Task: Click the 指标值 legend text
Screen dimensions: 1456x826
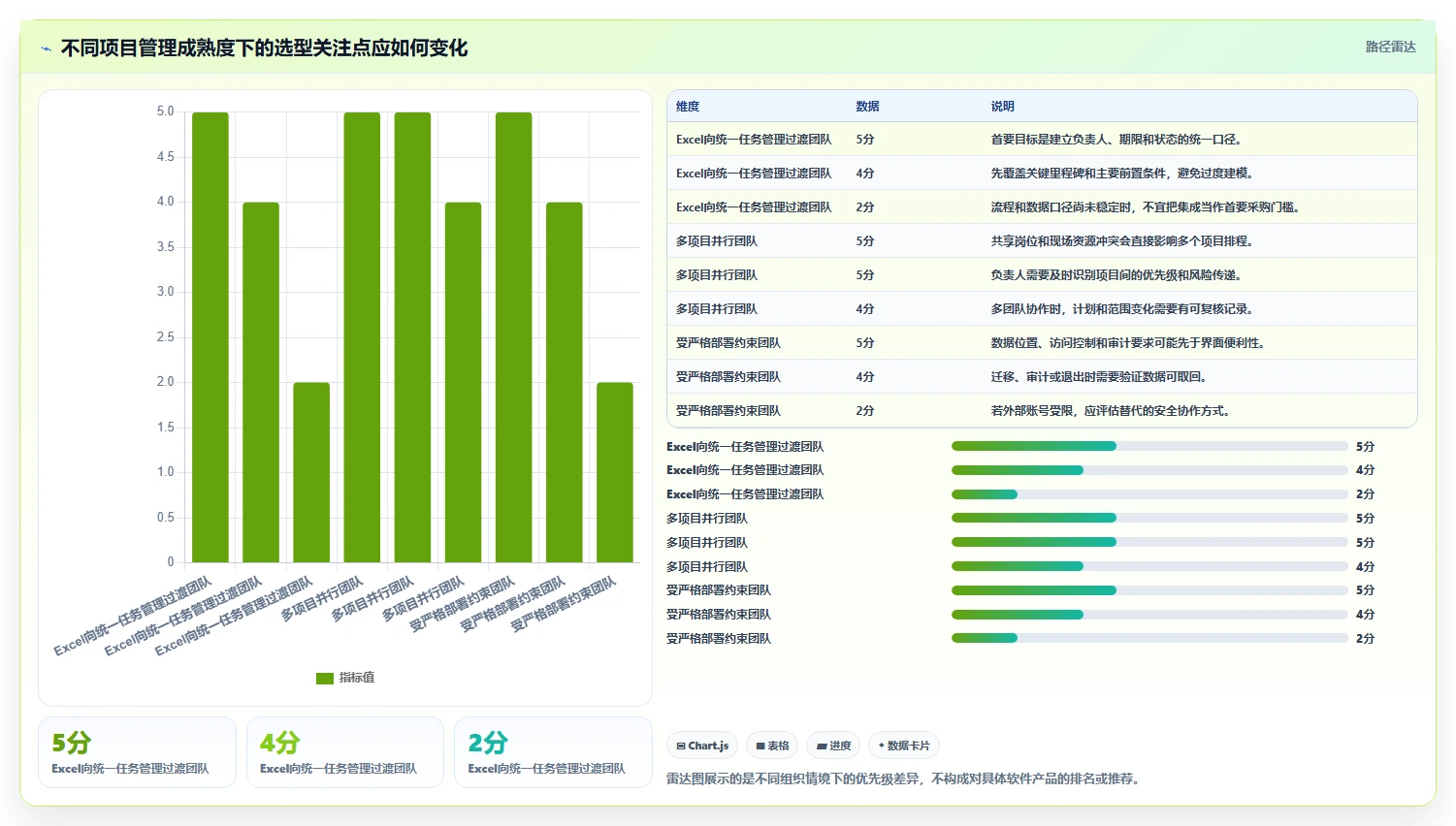Action: 357,678
